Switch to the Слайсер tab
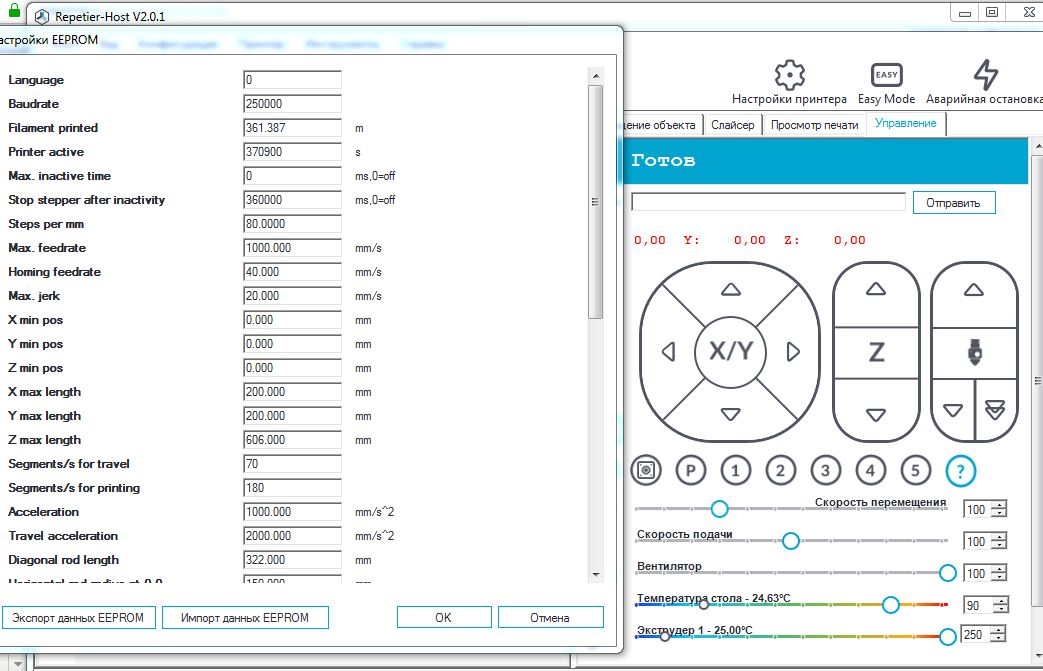Screen dimensions: 1043x671 (x=733, y=125)
